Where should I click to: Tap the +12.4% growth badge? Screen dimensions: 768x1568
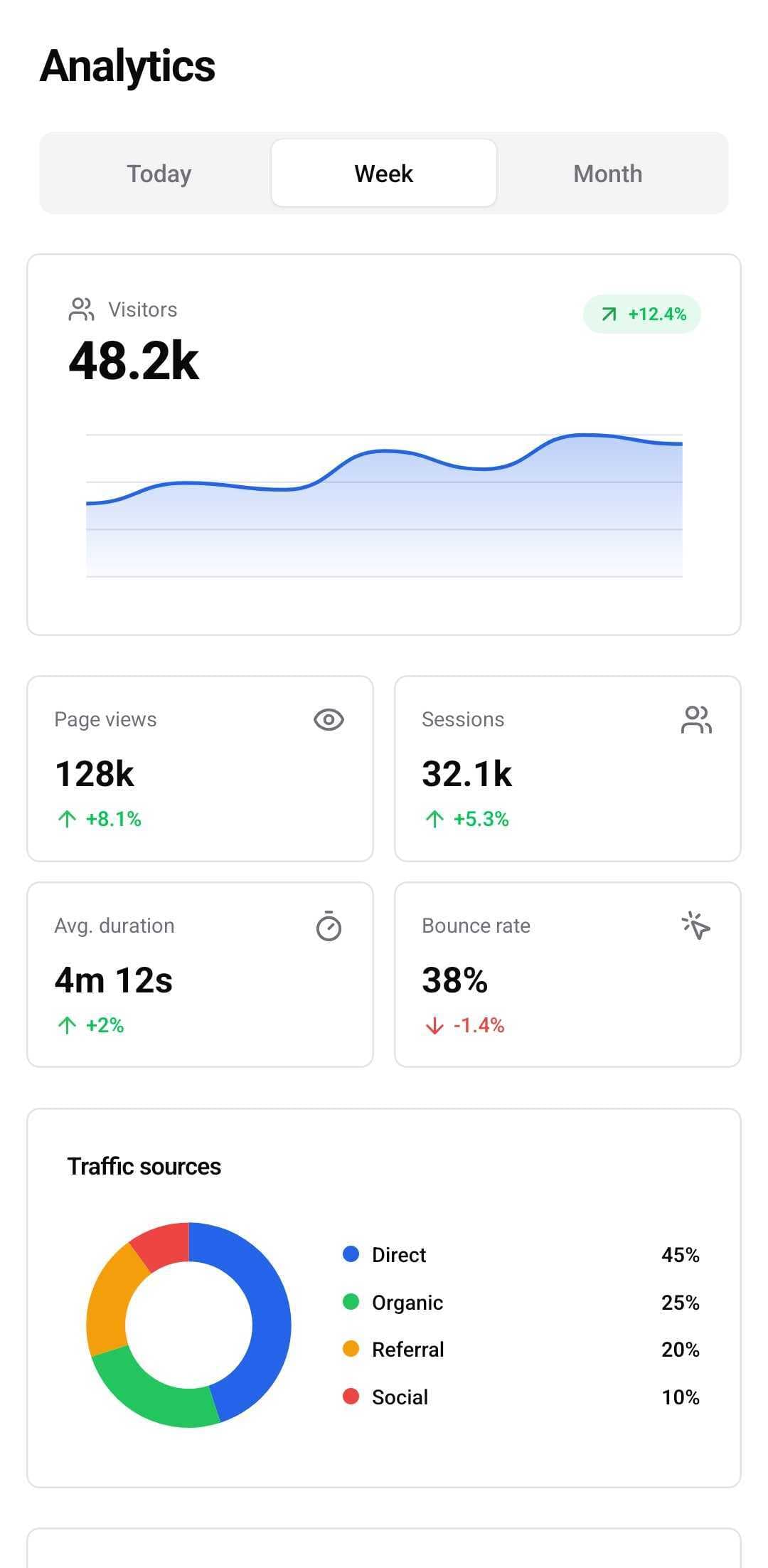click(x=642, y=314)
